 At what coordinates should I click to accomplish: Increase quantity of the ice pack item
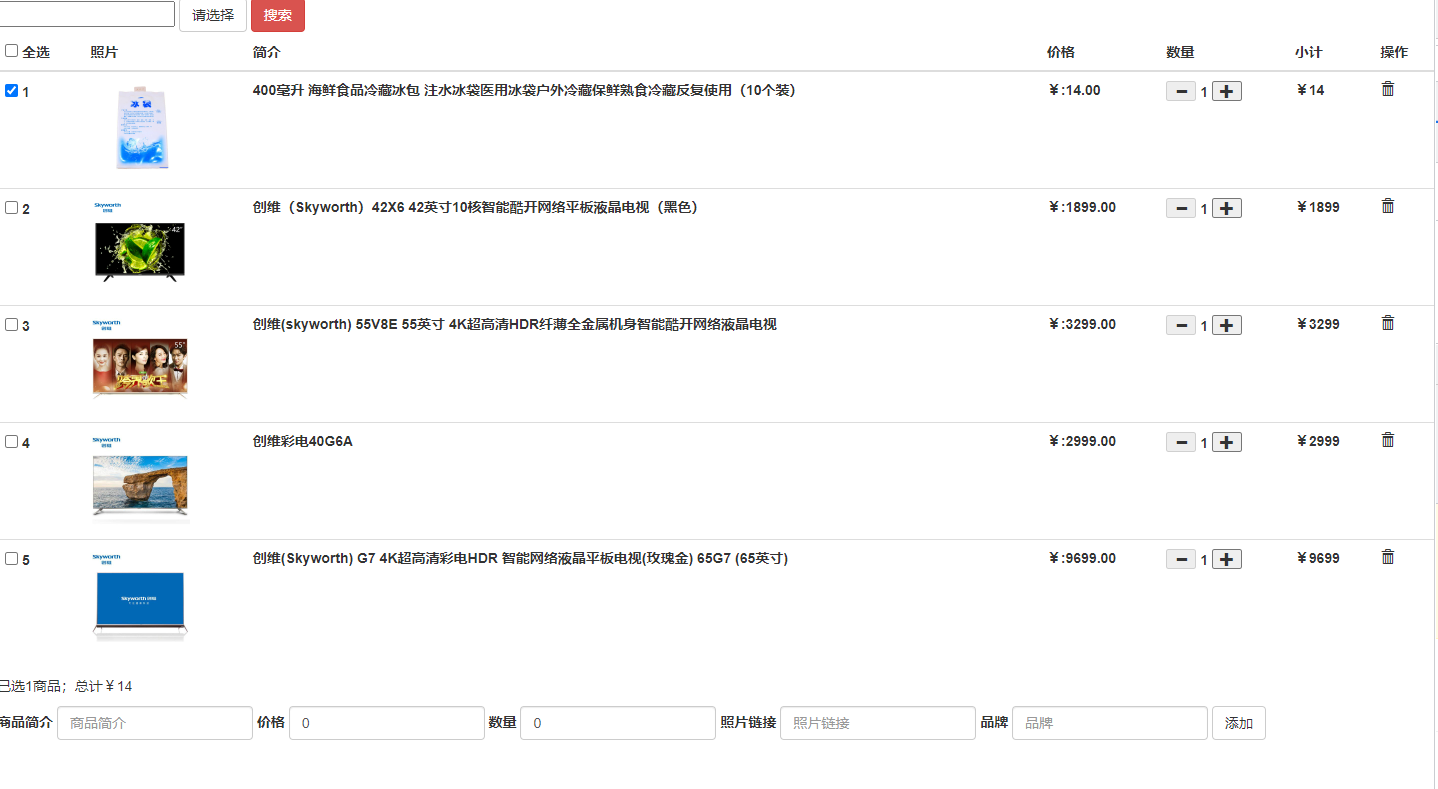pyautogui.click(x=1227, y=92)
